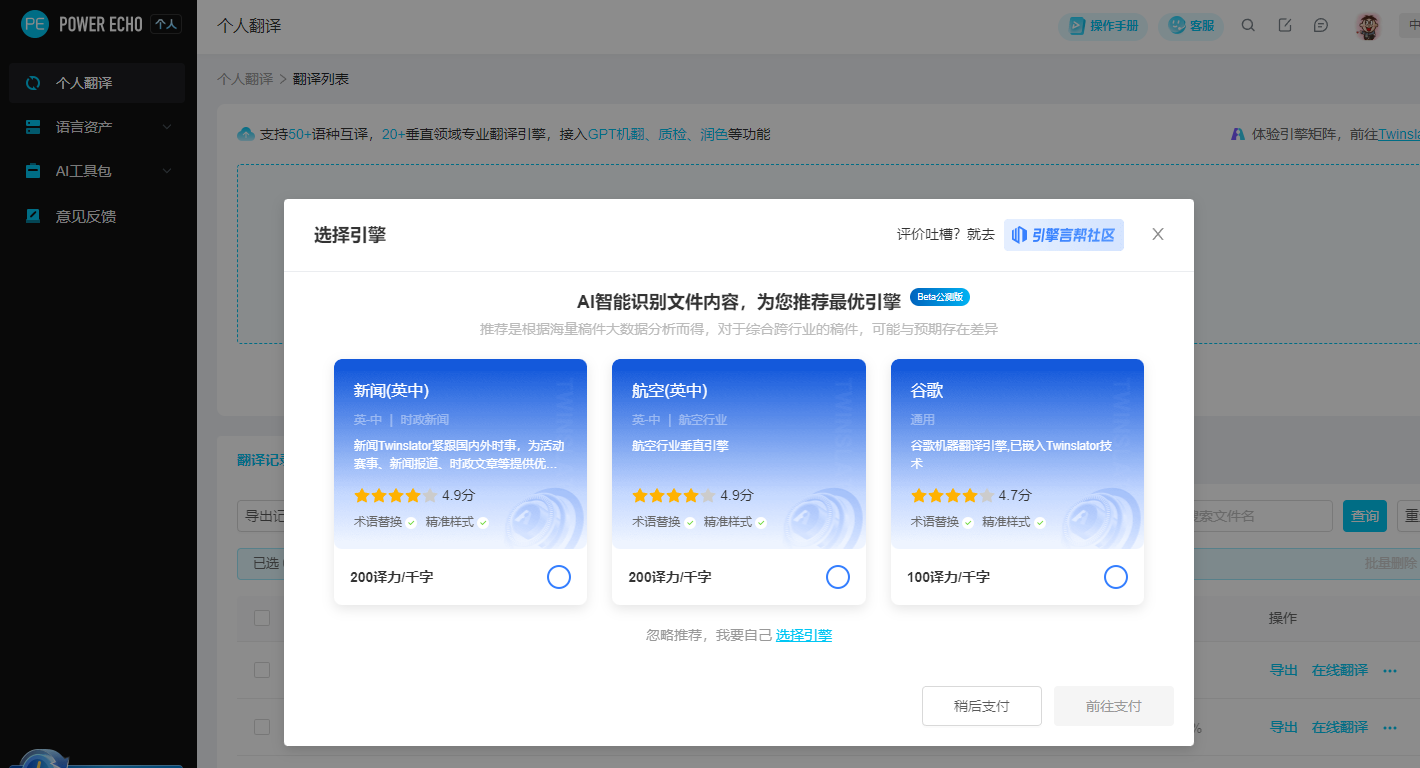Screen dimensions: 1420x768
Task: Click the 选择引擎 link below recommendations
Action: [x=804, y=635]
